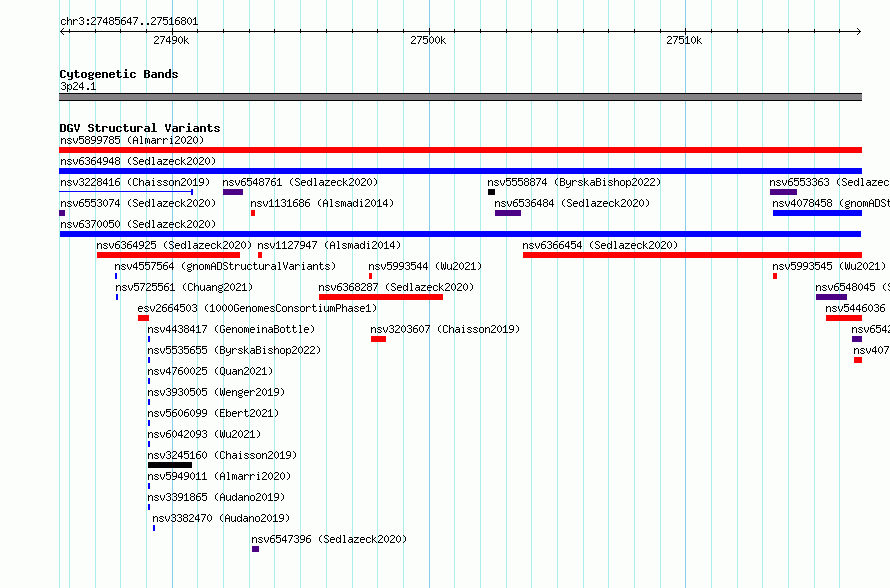
Task: Open variant nsv6370050 (Sedlazeck2020) label
Action: point(138,224)
